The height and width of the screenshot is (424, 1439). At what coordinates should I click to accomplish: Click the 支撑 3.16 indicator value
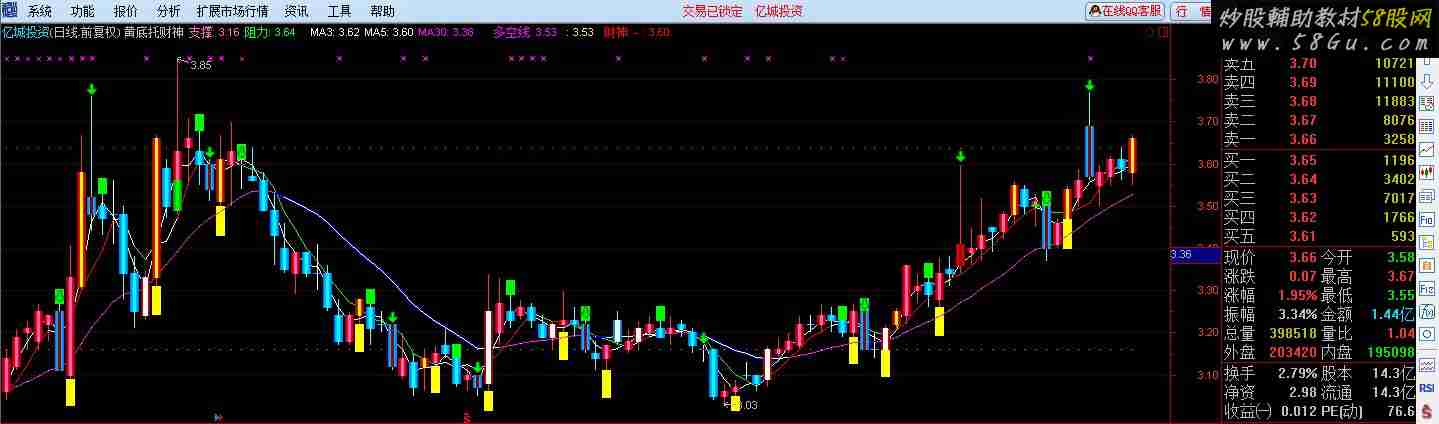tap(214, 32)
